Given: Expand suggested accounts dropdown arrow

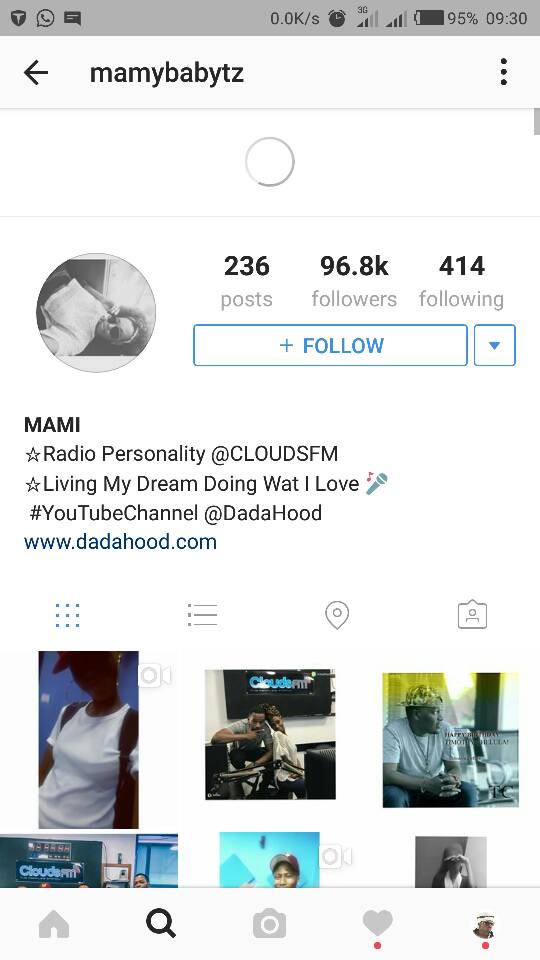Looking at the screenshot, I should click(x=495, y=345).
